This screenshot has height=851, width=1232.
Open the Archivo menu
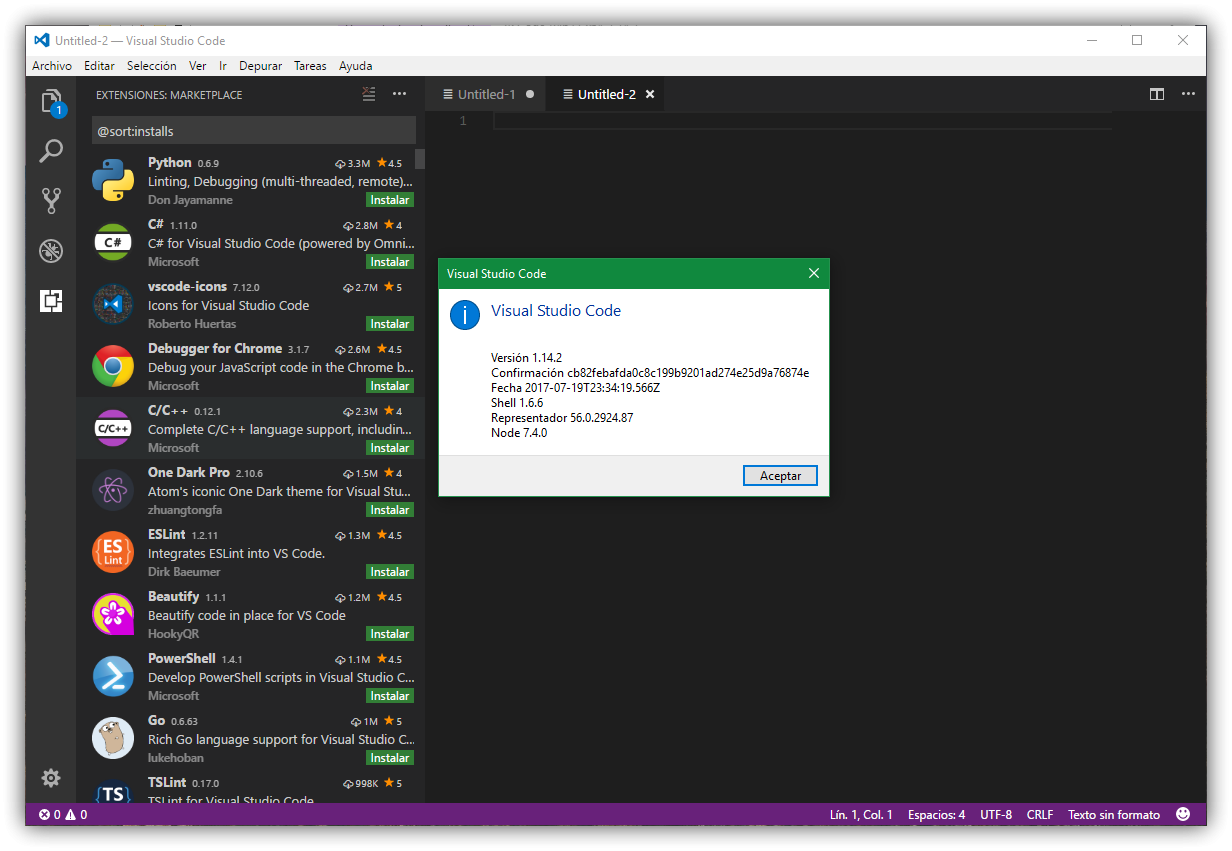tap(52, 66)
